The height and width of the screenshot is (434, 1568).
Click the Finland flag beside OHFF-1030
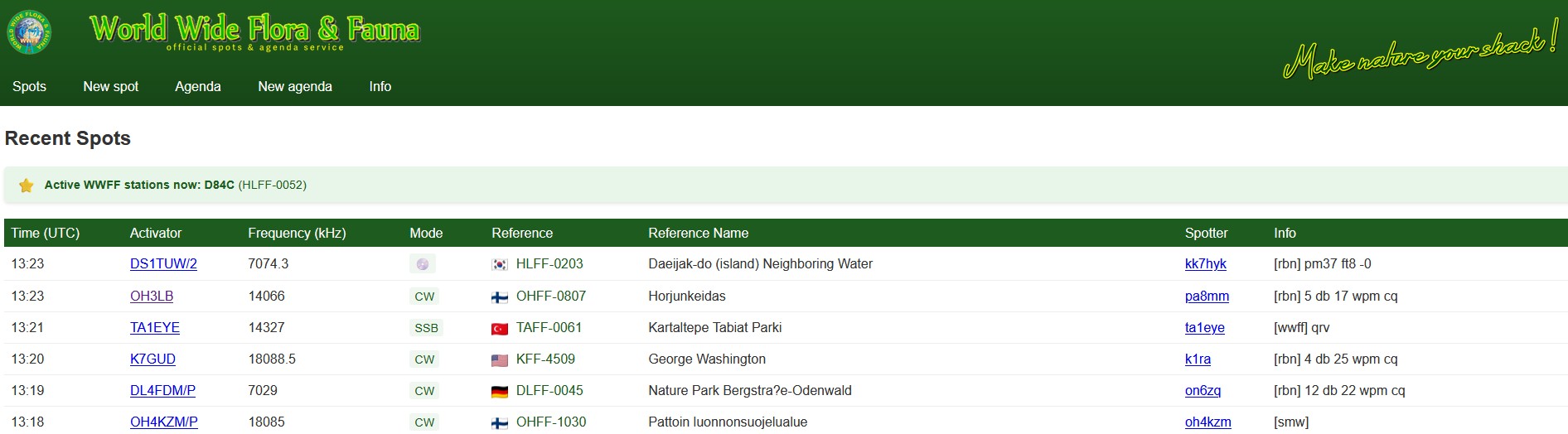500,423
